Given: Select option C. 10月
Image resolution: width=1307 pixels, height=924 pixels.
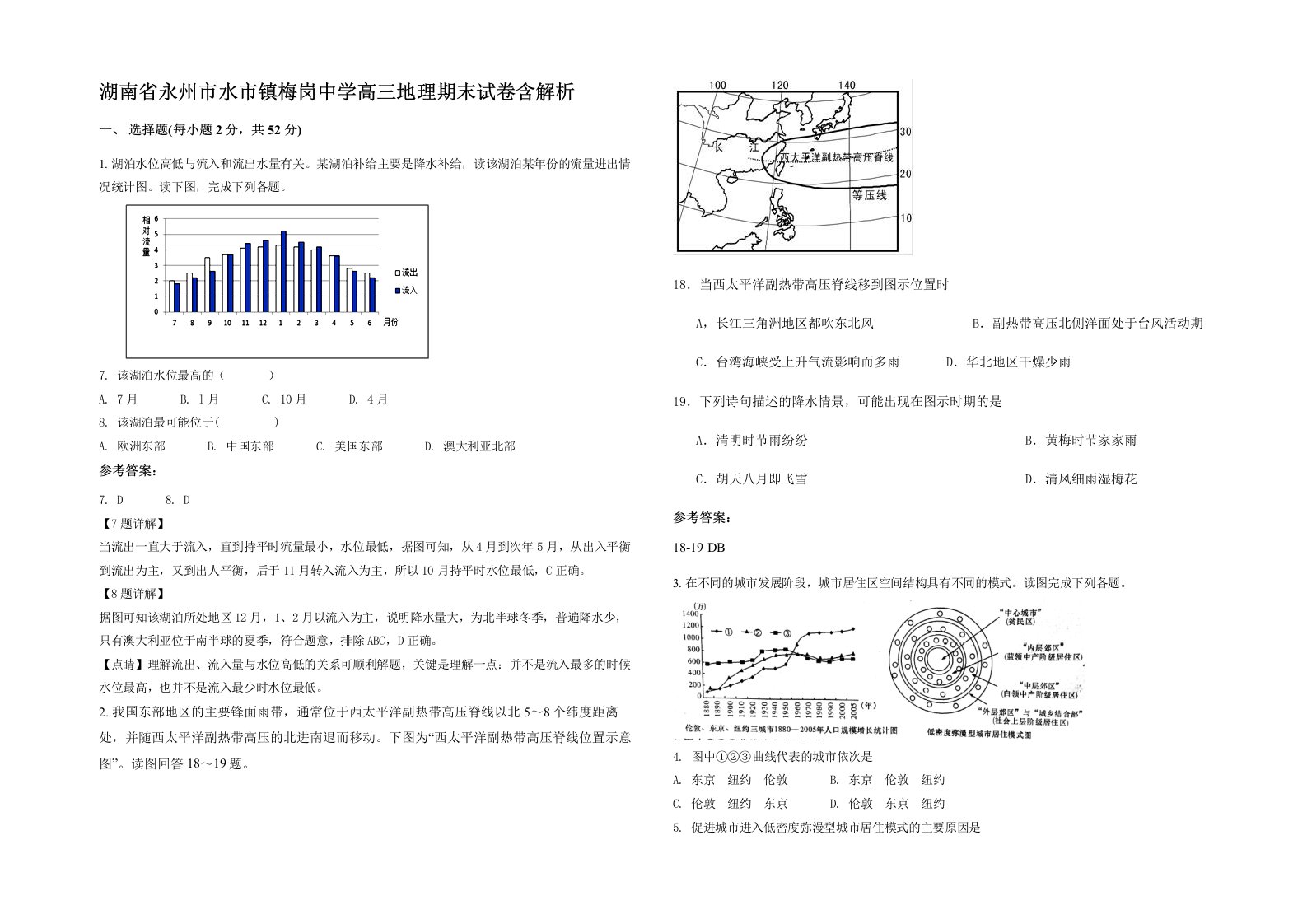Looking at the screenshot, I should pyautogui.click(x=284, y=399).
